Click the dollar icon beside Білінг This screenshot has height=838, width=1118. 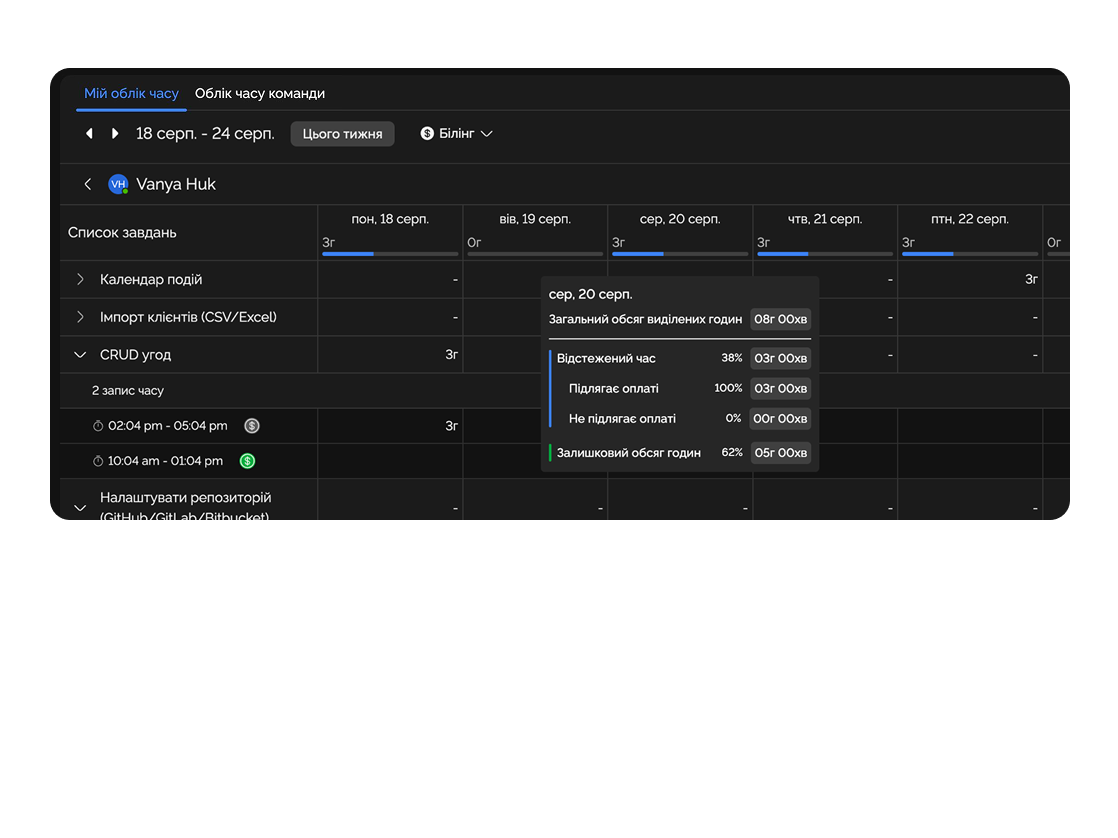[427, 134]
